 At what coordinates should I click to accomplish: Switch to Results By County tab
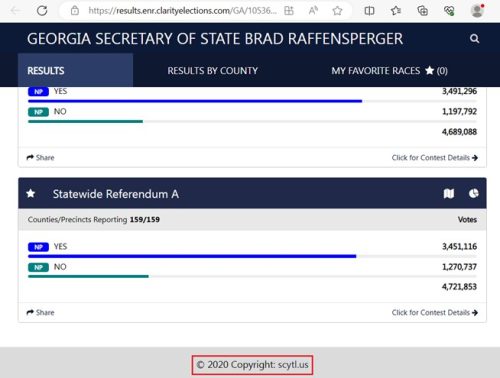click(x=212, y=71)
